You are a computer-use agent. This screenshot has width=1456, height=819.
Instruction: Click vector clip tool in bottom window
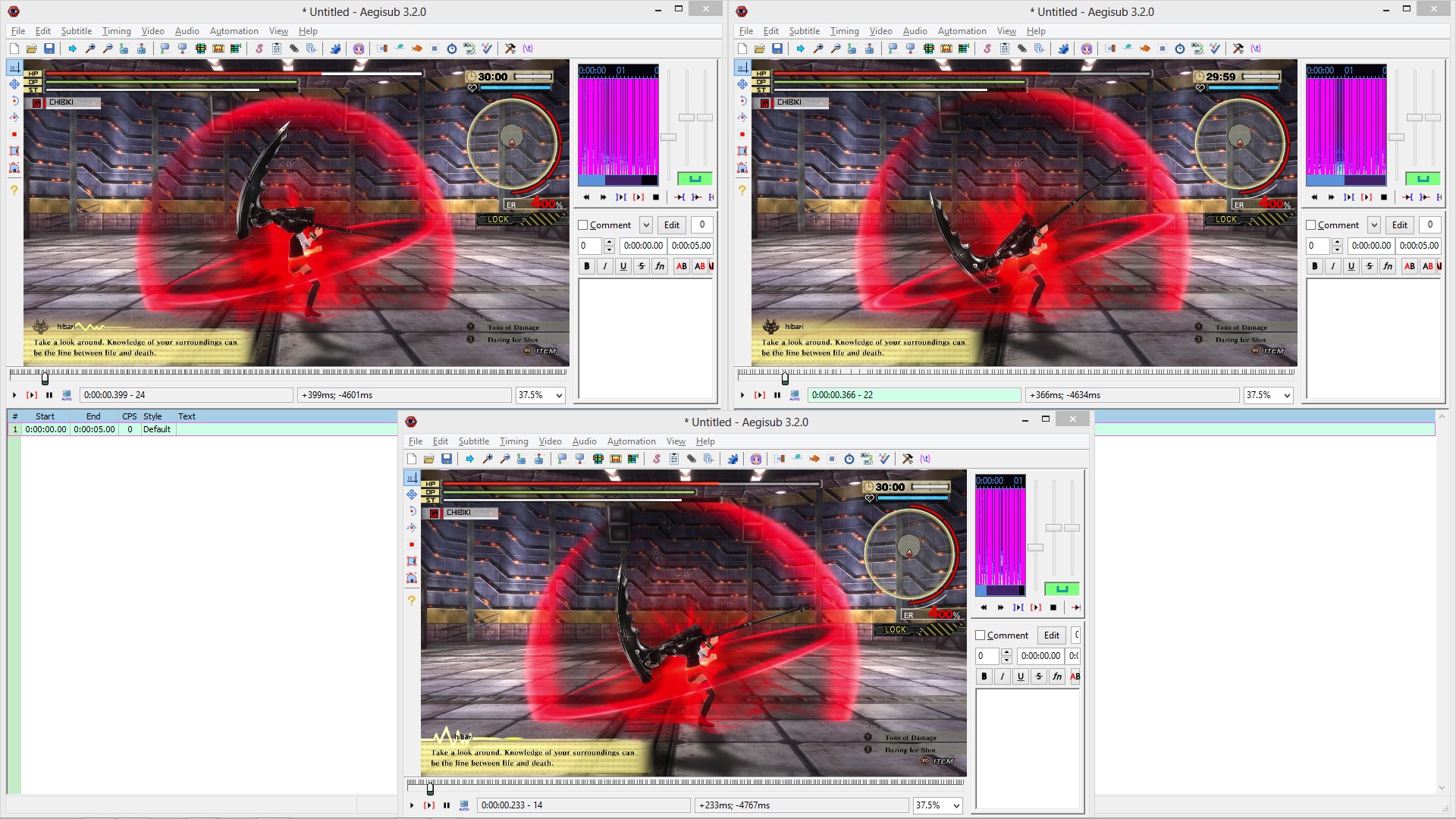pyautogui.click(x=412, y=579)
